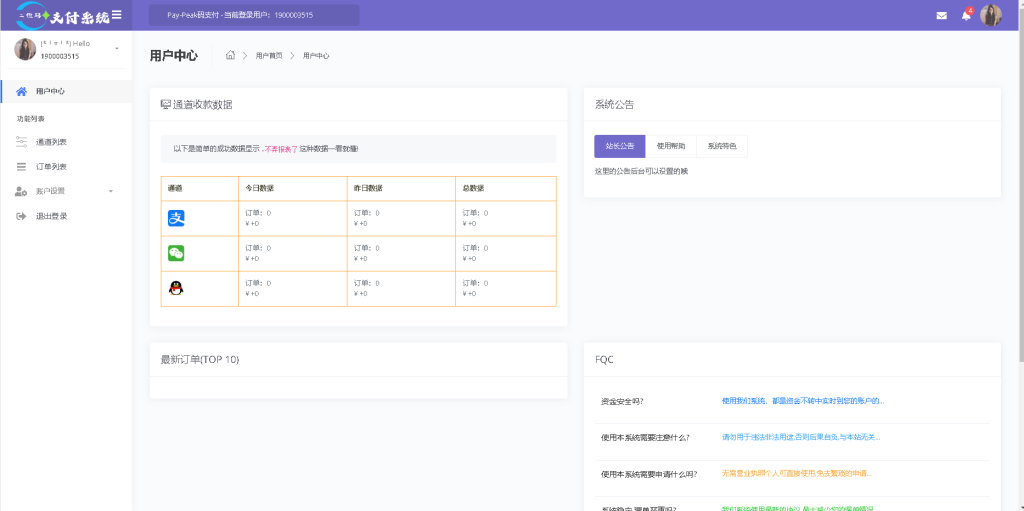Open the orange answer 无需营业执照 link
This screenshot has height=511, width=1024.
796,473
